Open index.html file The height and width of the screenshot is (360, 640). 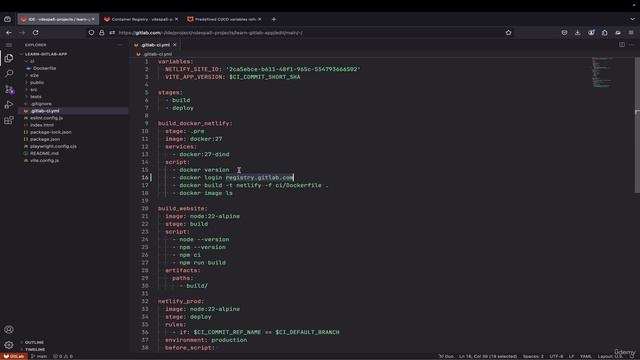(x=42, y=125)
